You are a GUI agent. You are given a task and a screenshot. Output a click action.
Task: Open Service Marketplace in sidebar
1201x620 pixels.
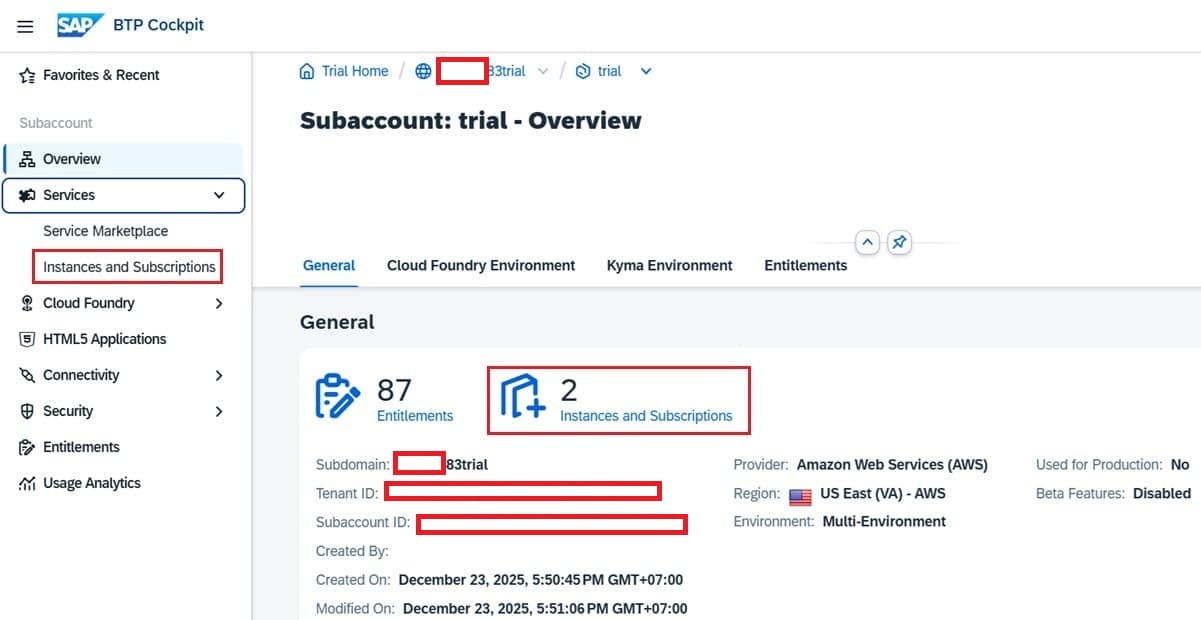105,231
